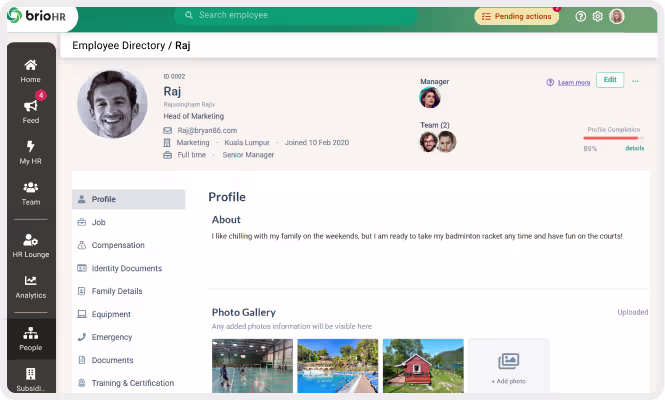This screenshot has height=400, width=665.
Task: Open the three-dot more options menu
Action: [635, 81]
